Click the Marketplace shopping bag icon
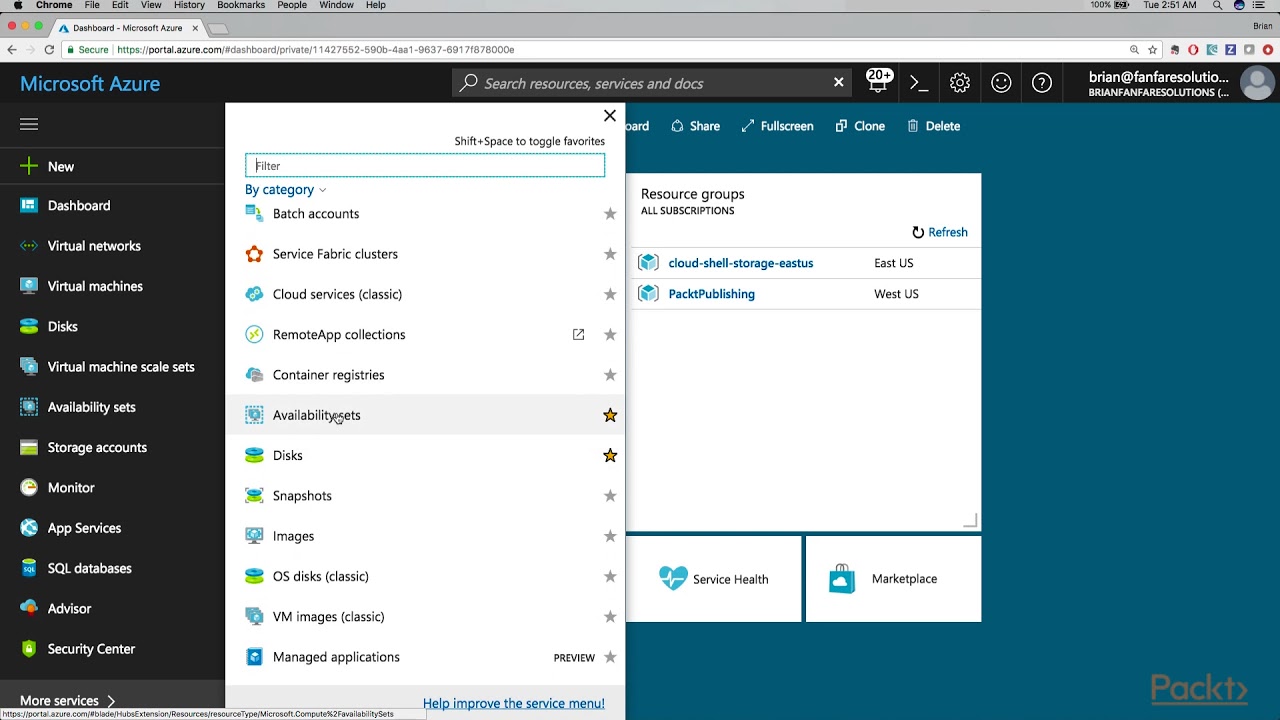This screenshot has height=720, width=1280. pyautogui.click(x=842, y=578)
